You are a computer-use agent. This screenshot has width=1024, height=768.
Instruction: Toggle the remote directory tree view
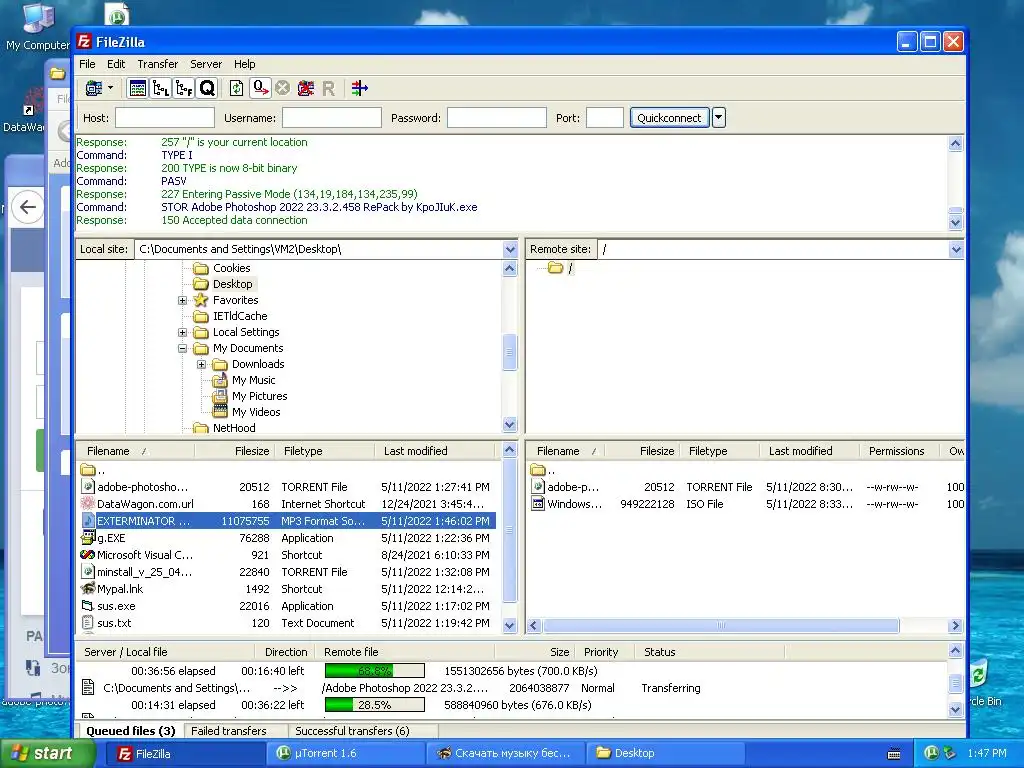click(x=184, y=88)
